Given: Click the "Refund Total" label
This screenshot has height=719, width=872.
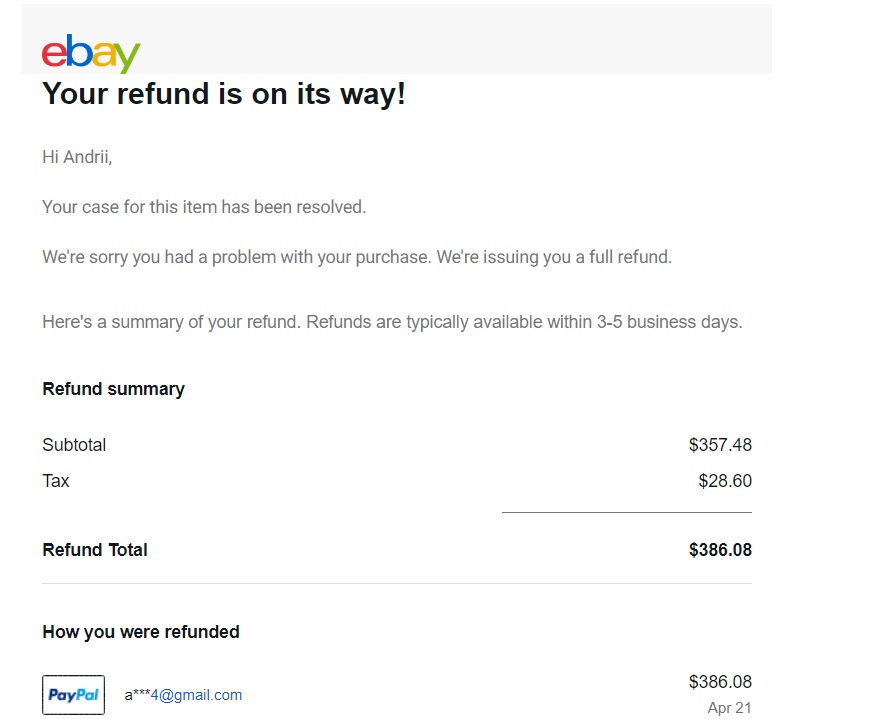Looking at the screenshot, I should coord(95,550).
